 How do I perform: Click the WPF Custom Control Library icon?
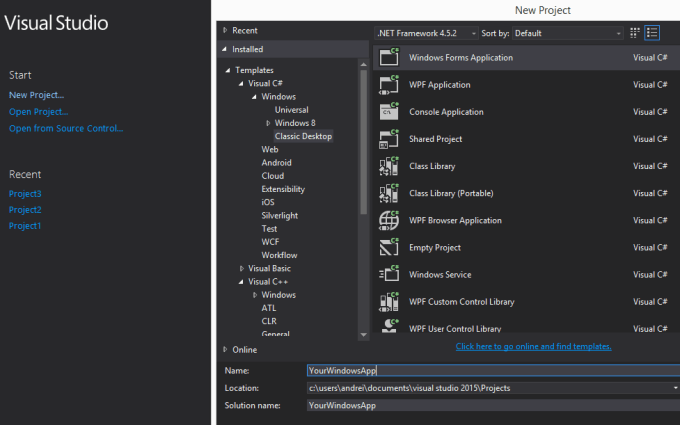coord(389,301)
